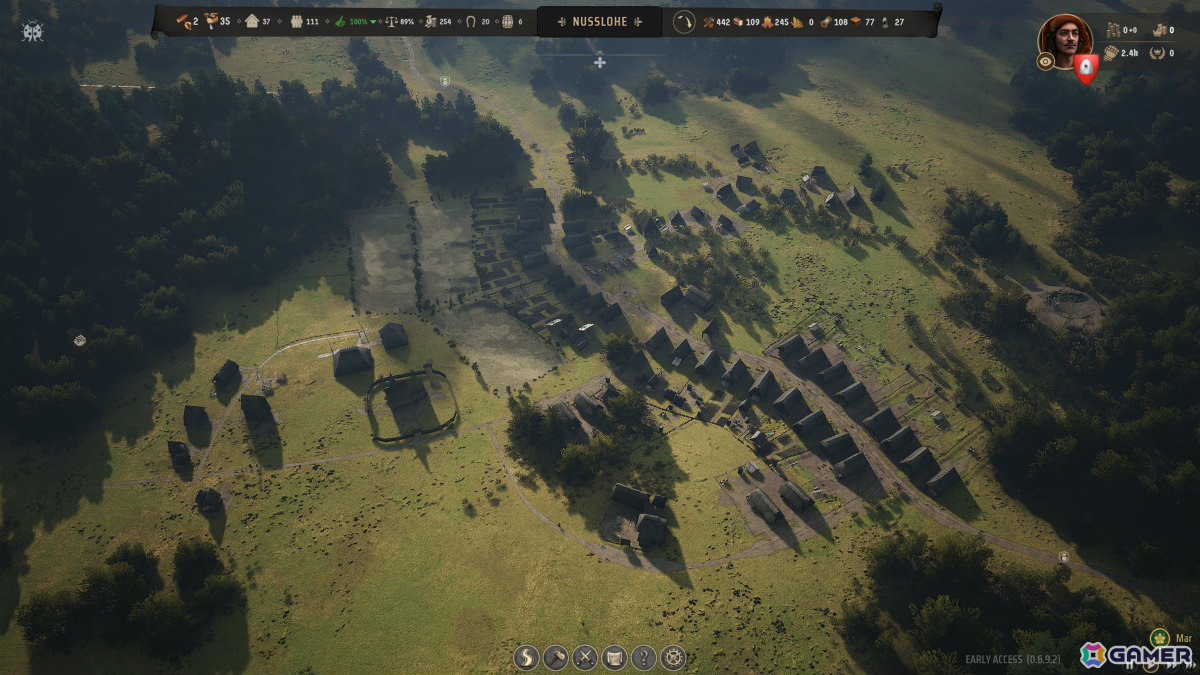Open the army crossed swords menu

point(585,657)
